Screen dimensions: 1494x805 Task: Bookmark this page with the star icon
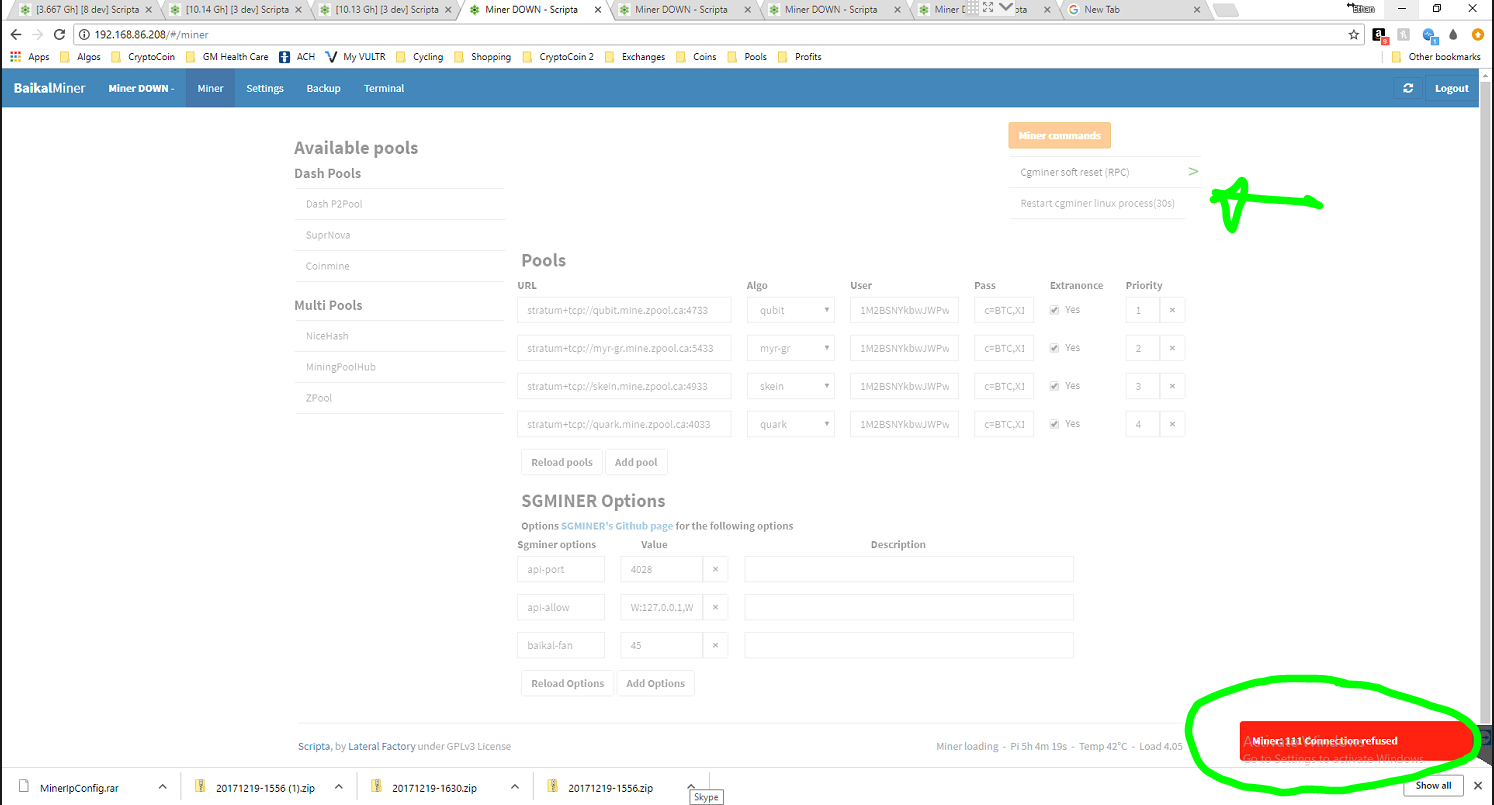click(x=1353, y=34)
